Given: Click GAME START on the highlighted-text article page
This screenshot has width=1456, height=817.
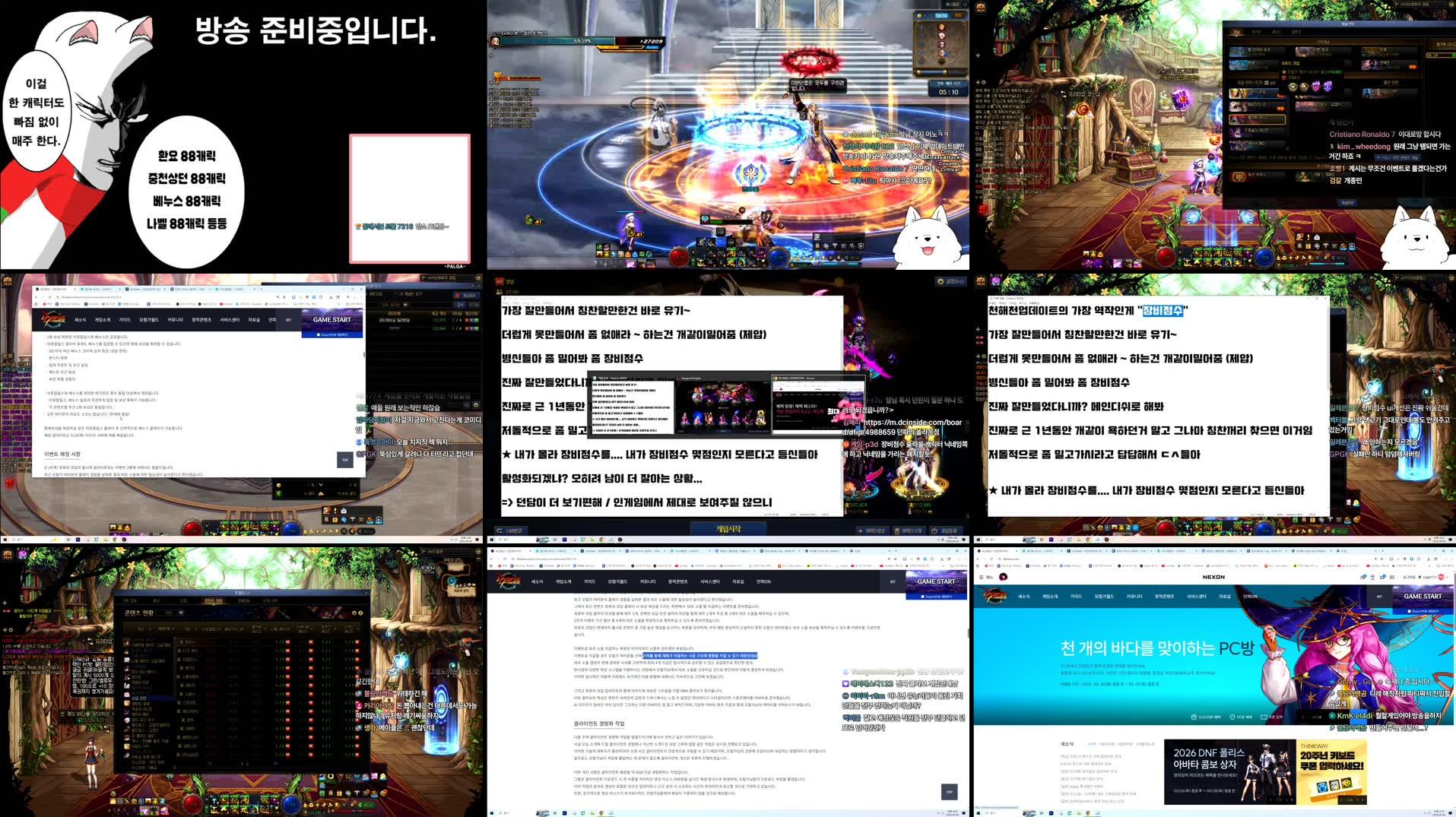Looking at the screenshot, I should 936,581.
